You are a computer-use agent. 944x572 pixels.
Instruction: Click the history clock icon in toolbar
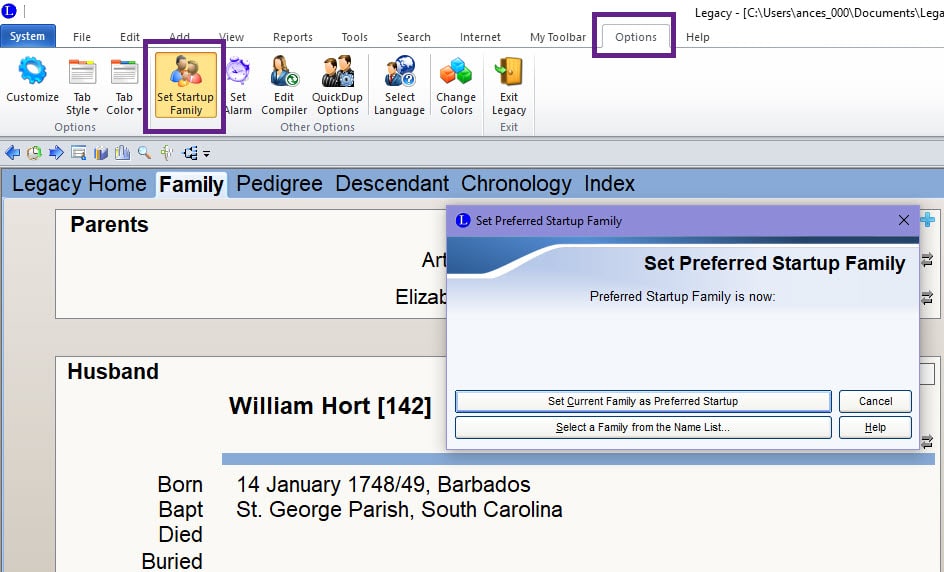click(34, 153)
